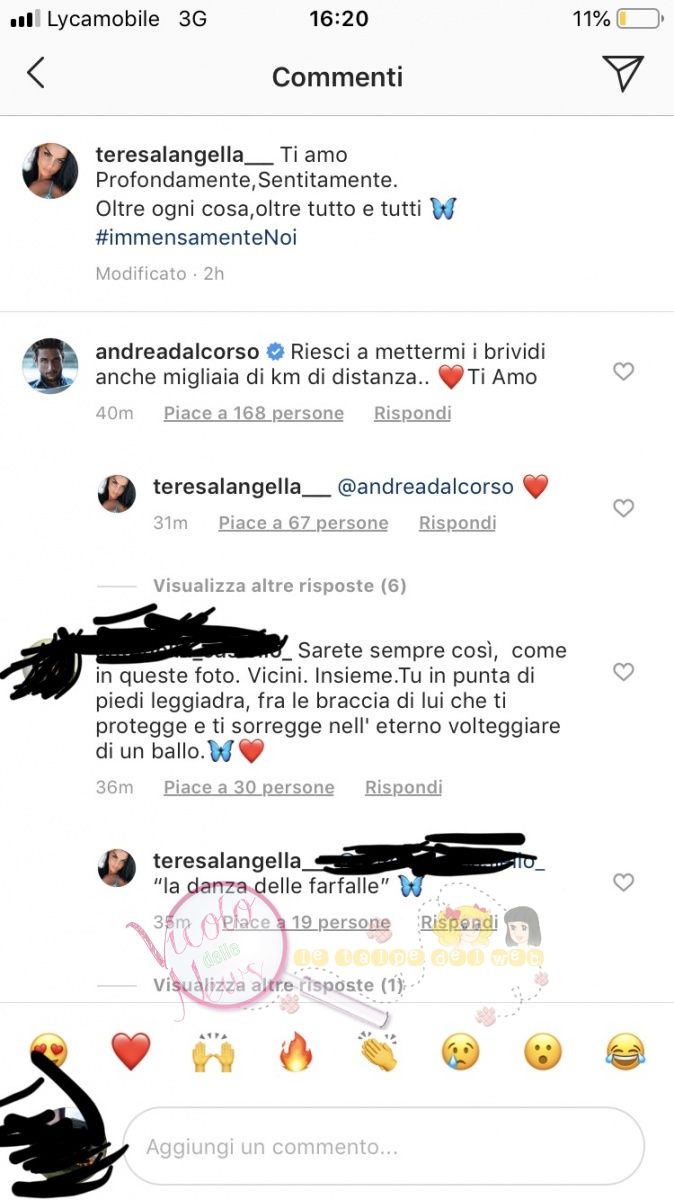Like the 'la danza delle farfalle' reply

tap(623, 882)
